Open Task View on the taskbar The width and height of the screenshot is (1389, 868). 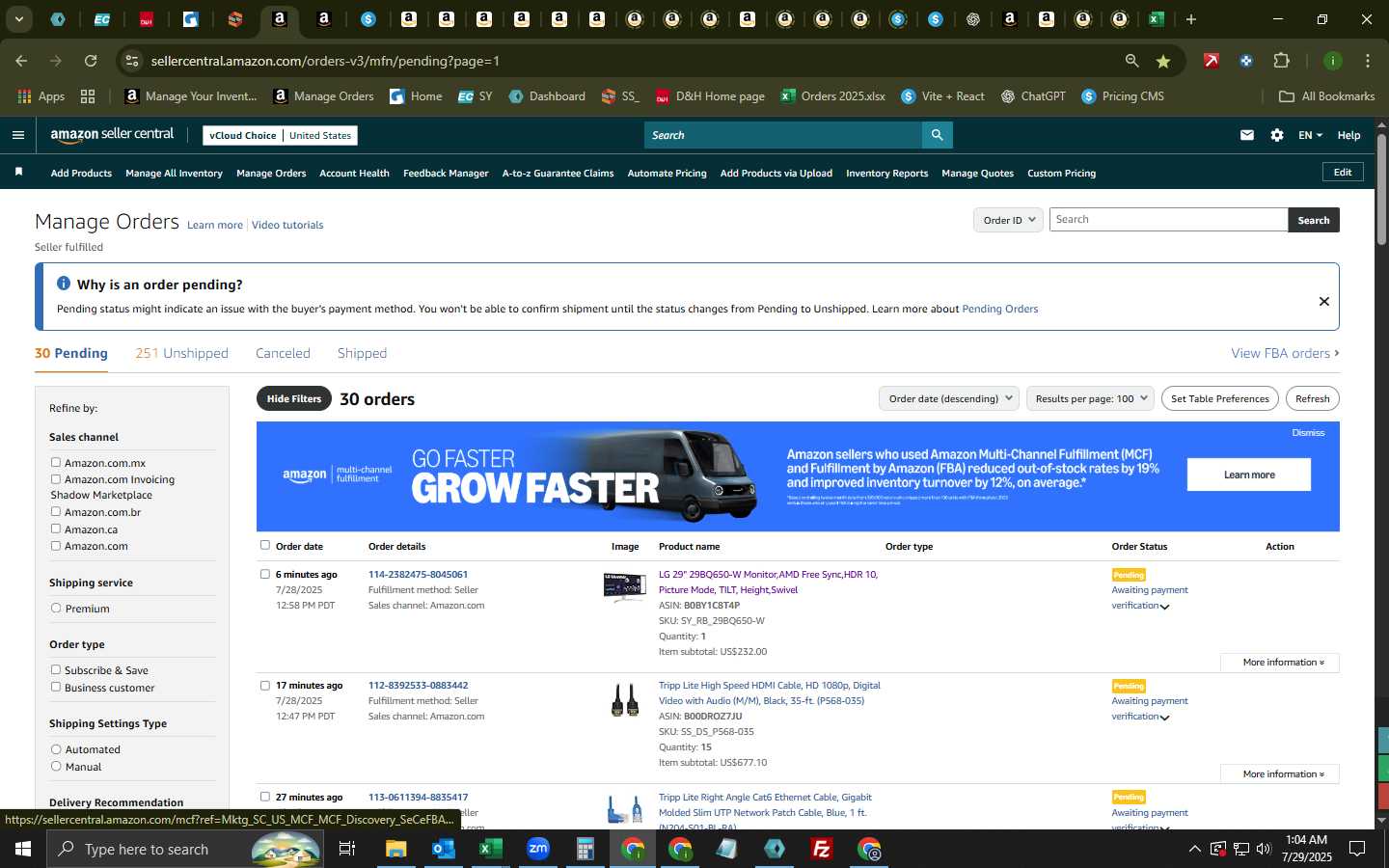pyautogui.click(x=347, y=849)
